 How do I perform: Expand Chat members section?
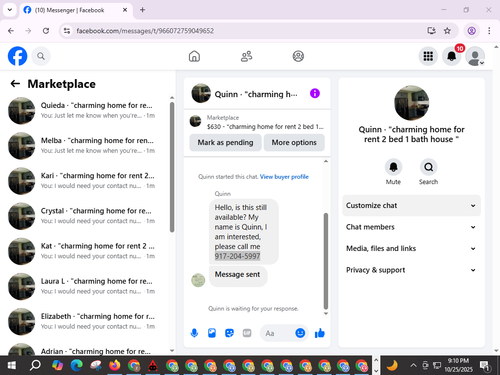point(411,227)
